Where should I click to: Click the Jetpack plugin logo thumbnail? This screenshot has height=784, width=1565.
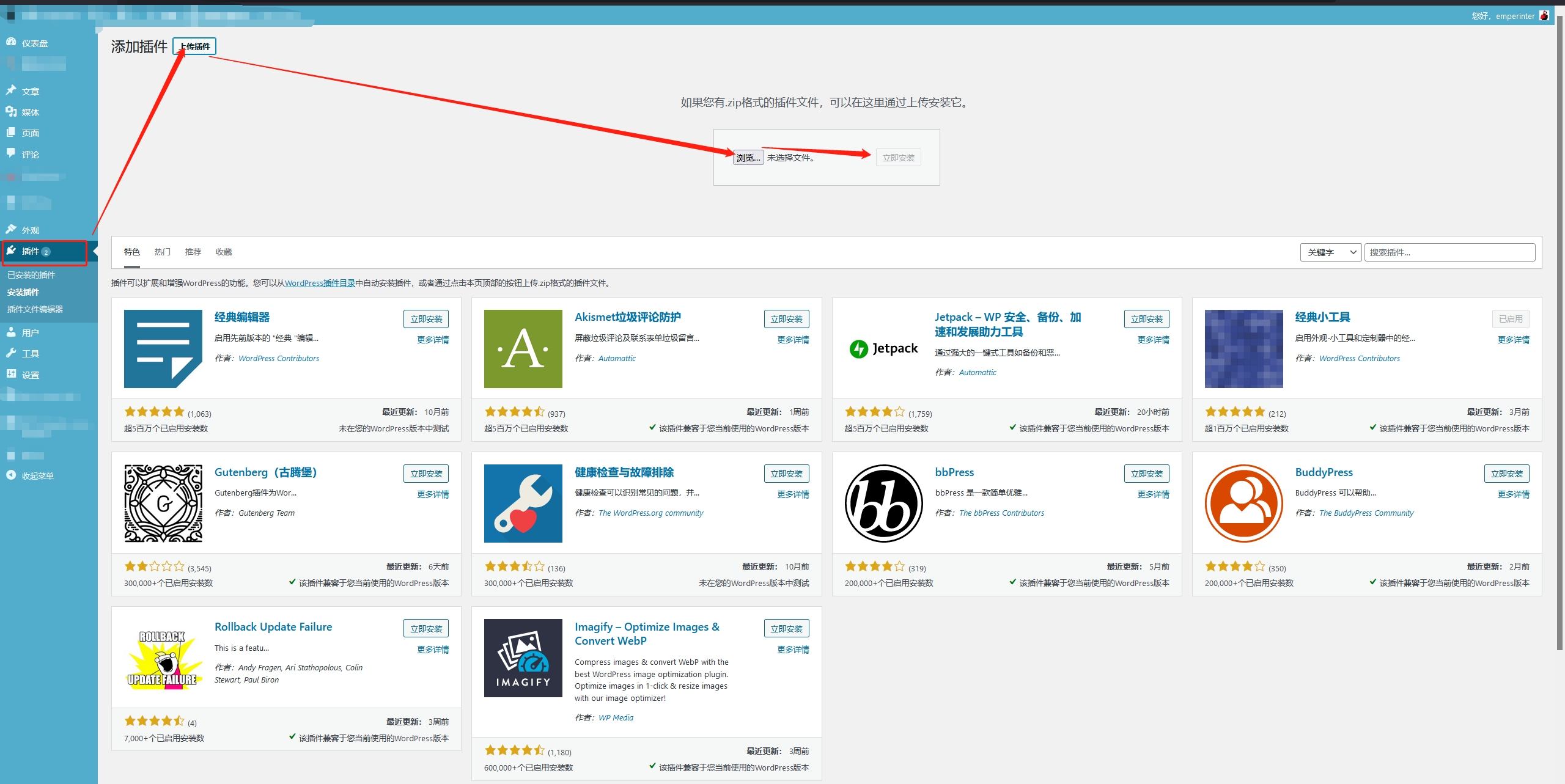883,348
